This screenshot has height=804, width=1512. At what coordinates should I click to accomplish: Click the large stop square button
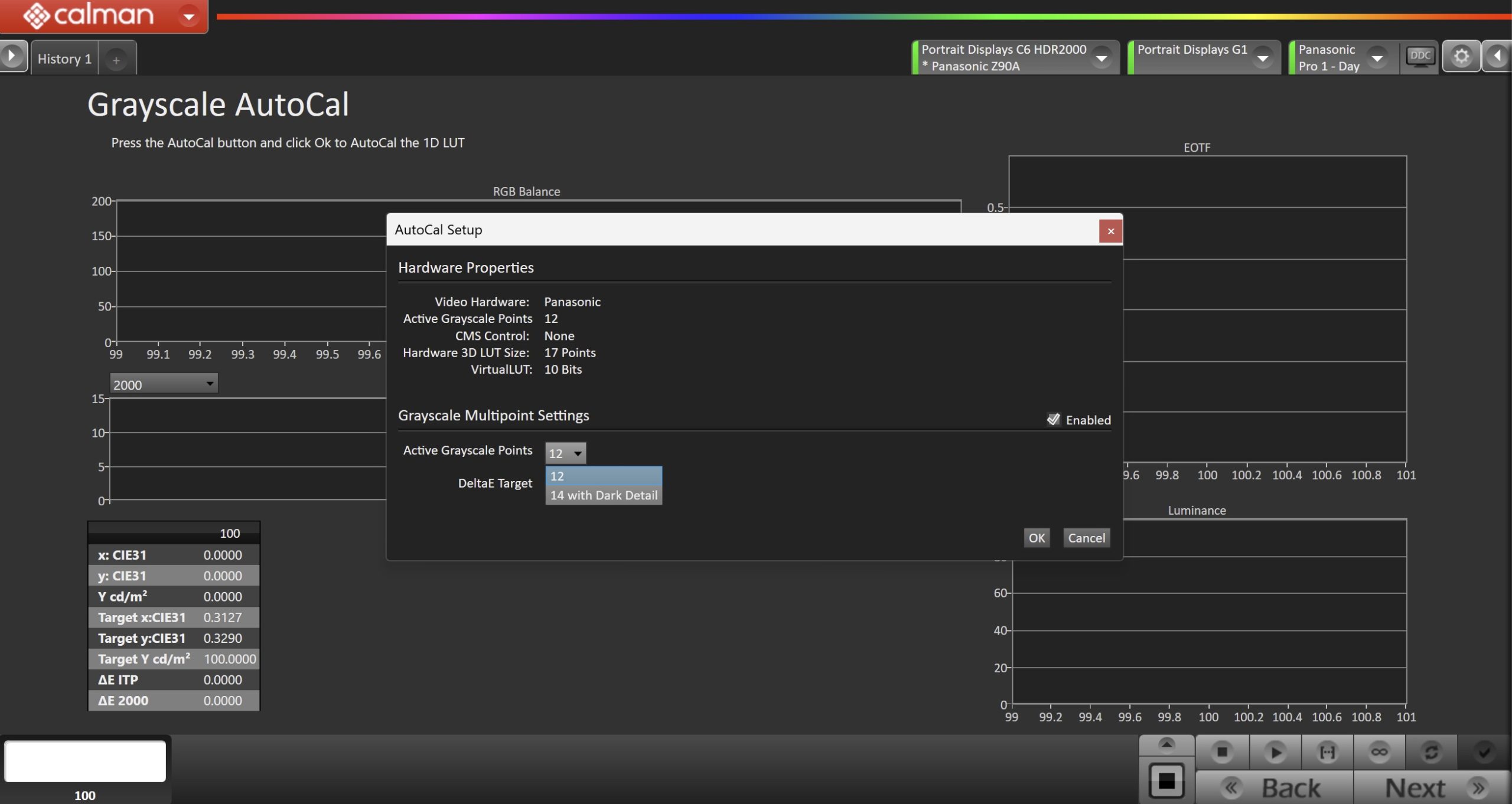point(1166,780)
